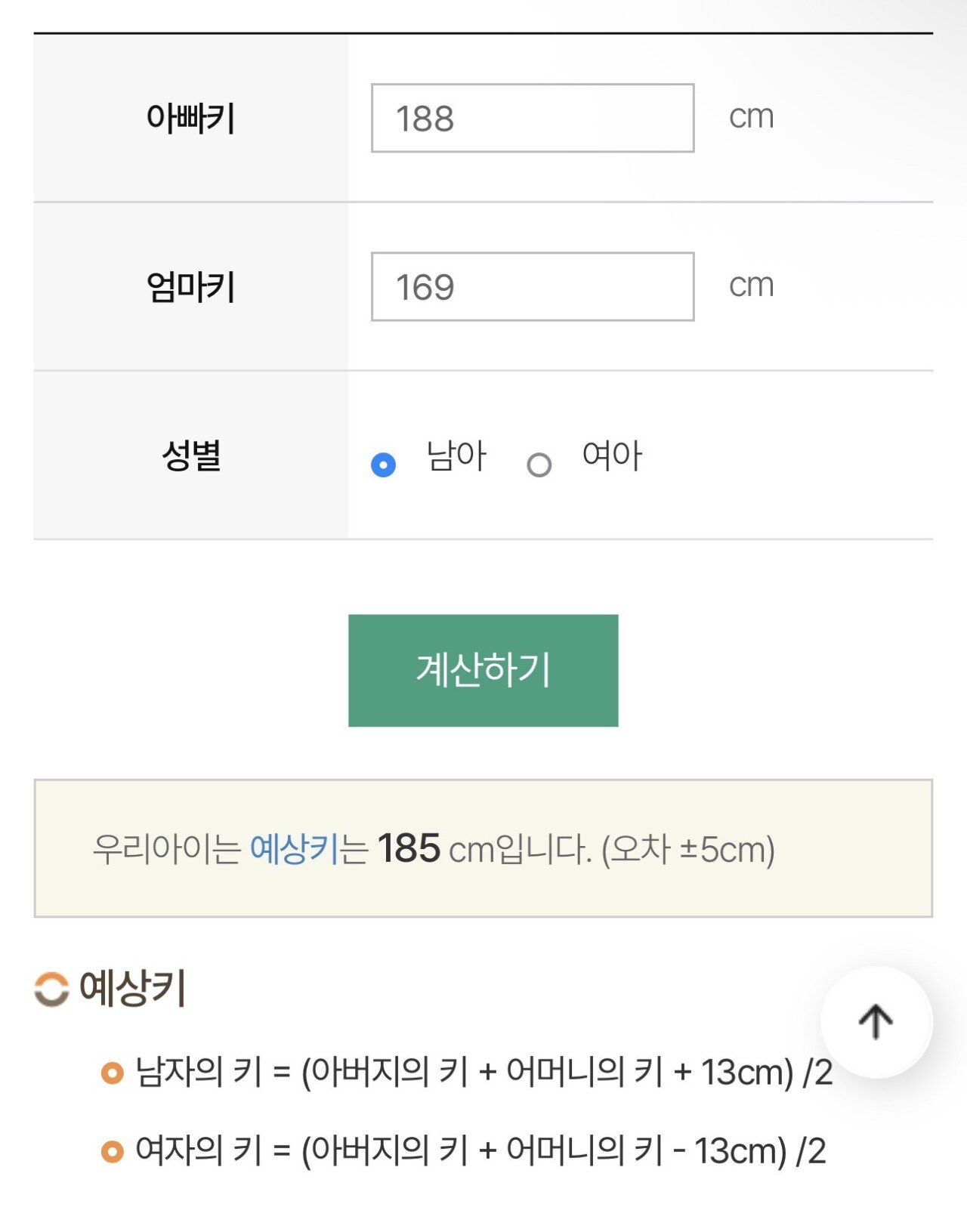
Task: Click the bold 185 result value
Action: [x=409, y=848]
